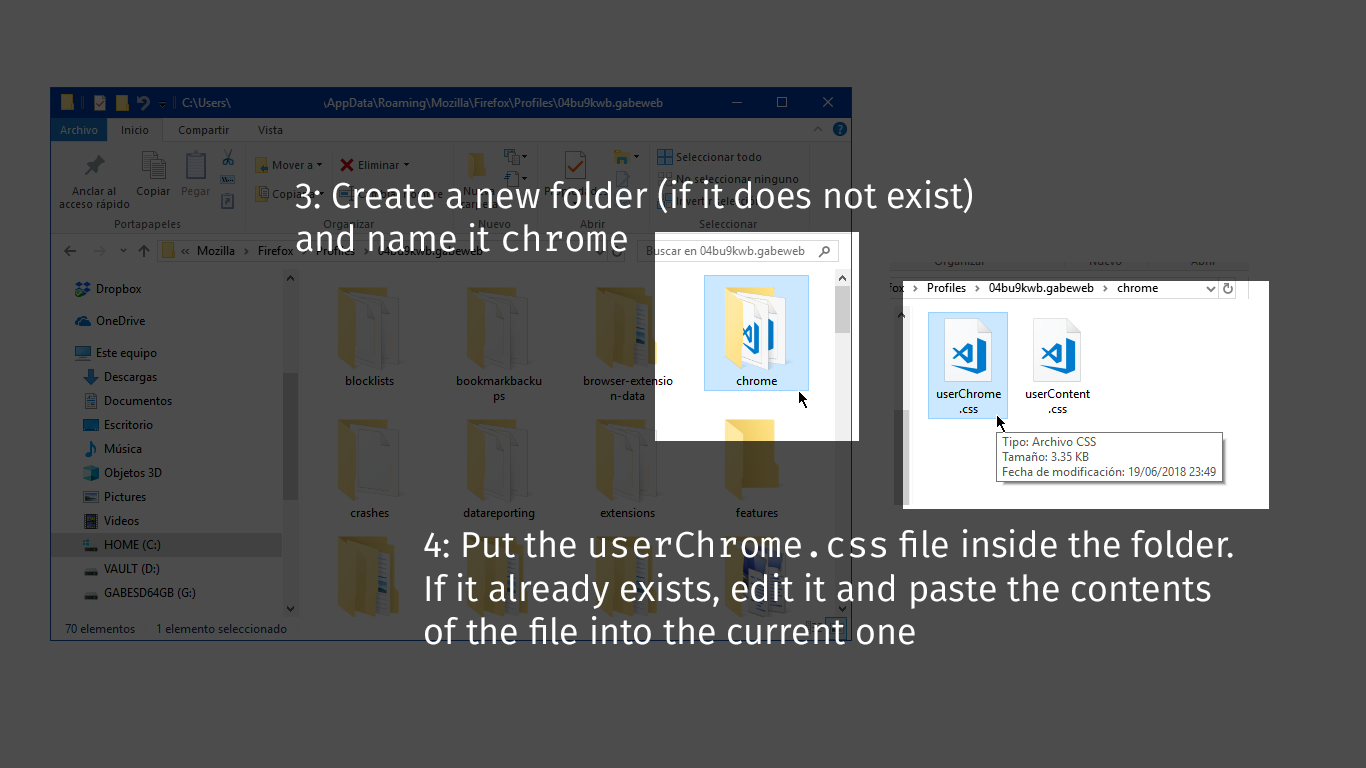Click chrome segment in the path bar
Viewport: 1366px width, 768px height.
(1137, 288)
